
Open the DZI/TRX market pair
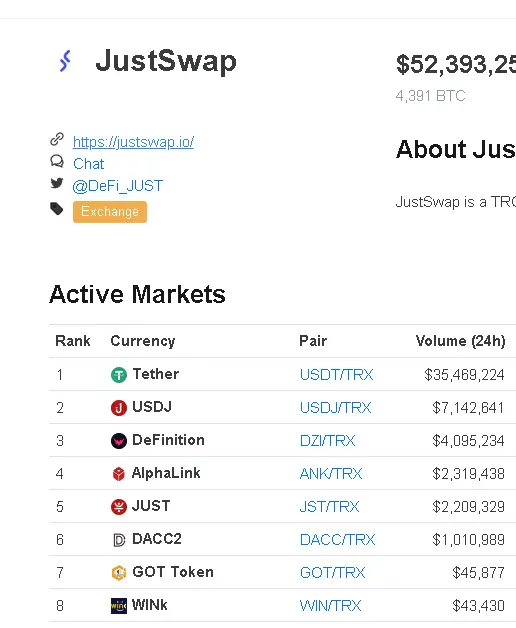327,441
